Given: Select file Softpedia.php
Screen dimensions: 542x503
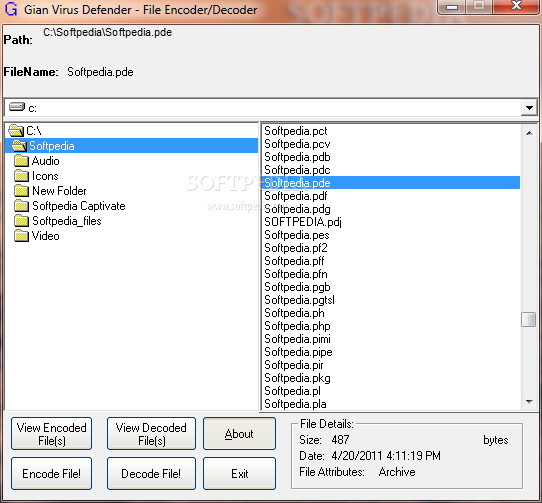Looking at the screenshot, I should point(297,326).
